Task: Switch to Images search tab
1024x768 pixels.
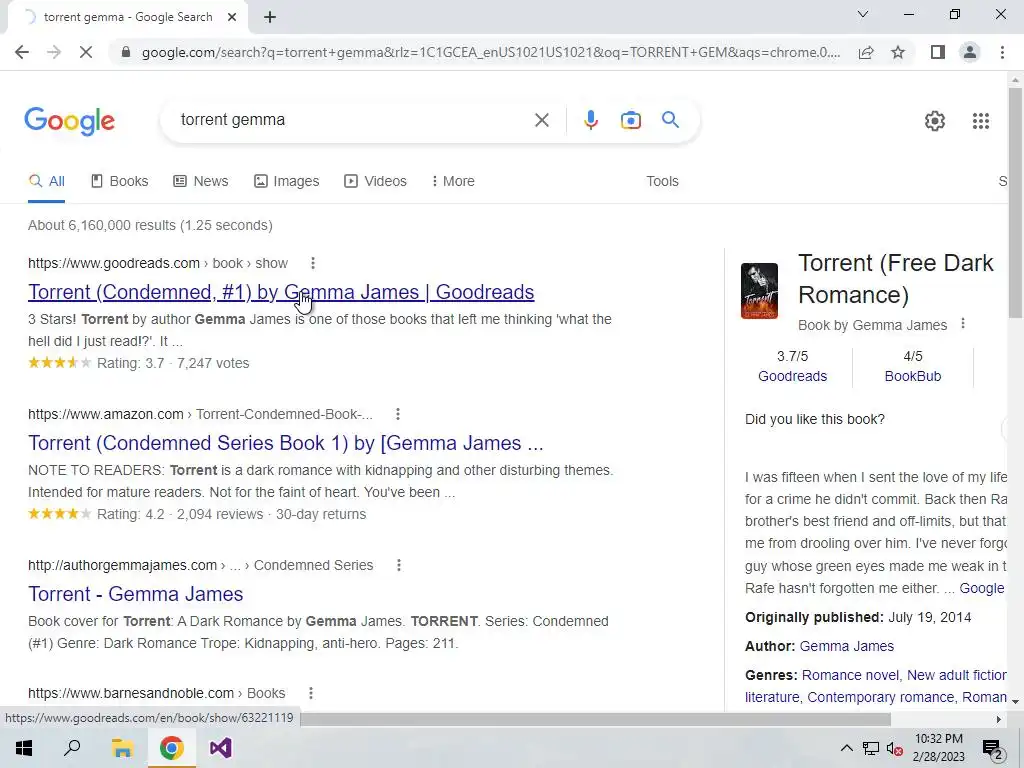Action: tap(287, 182)
